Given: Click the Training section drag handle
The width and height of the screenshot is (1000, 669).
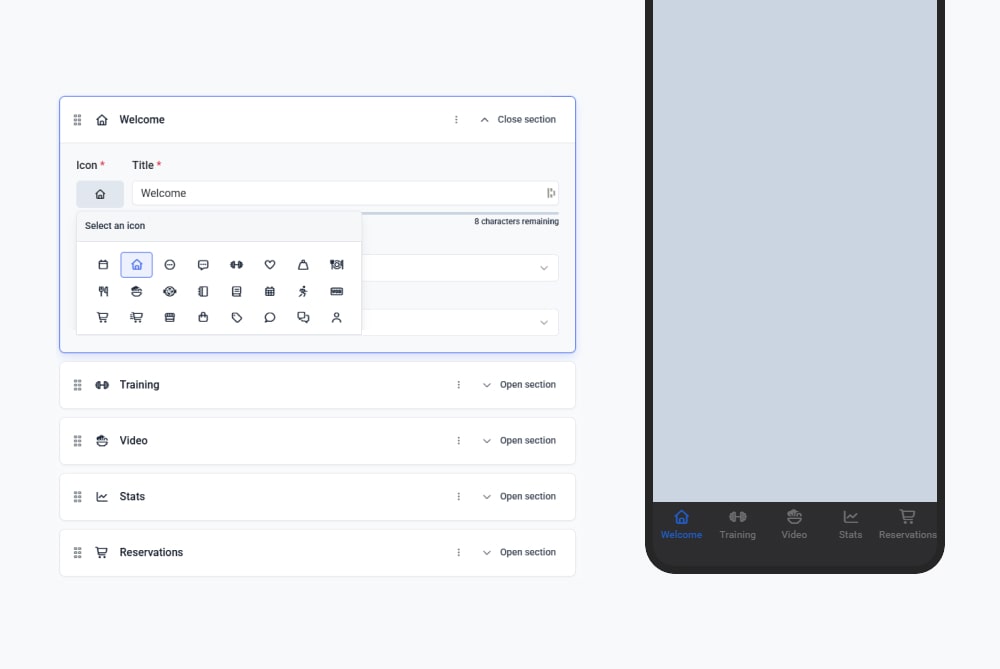Looking at the screenshot, I should 77,385.
